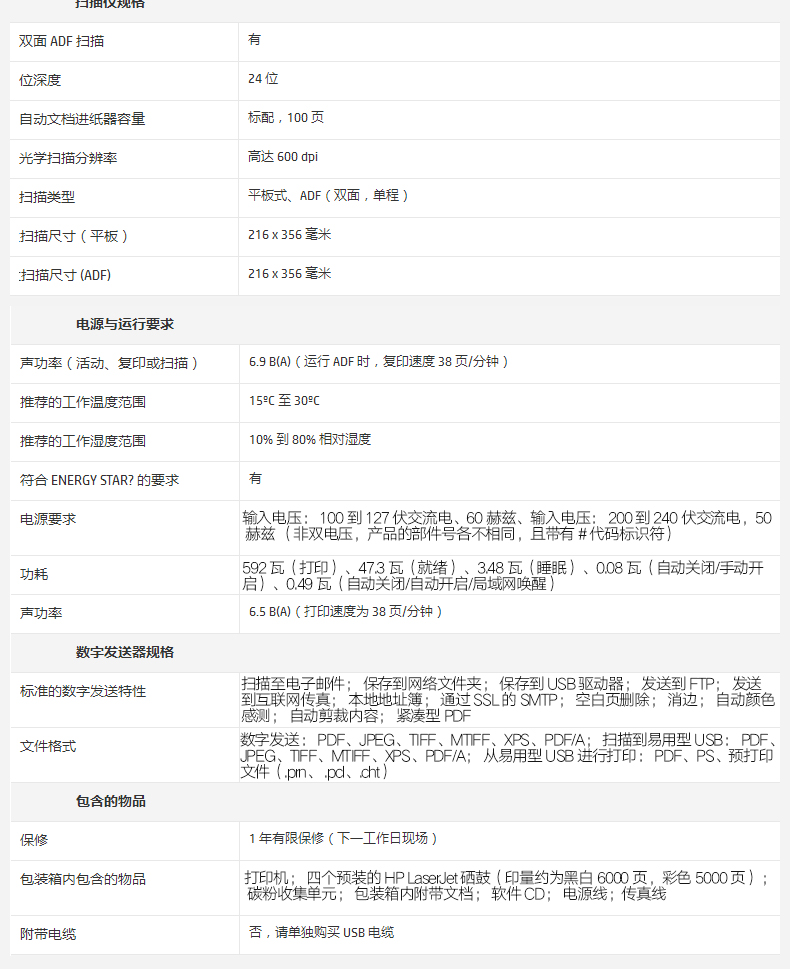Viewport: 790px width, 969px height.
Task: Click the '电源要求' row label
Action: [48, 519]
